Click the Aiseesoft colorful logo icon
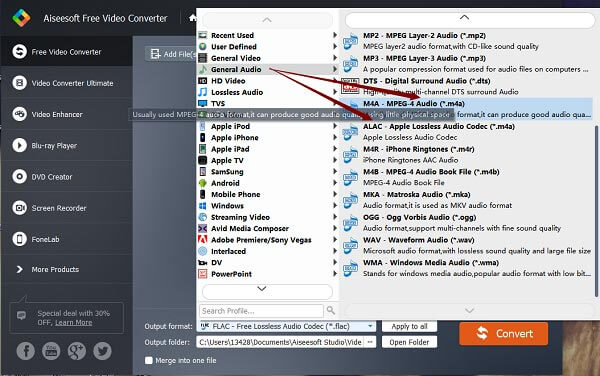The image size is (600, 376). 21,18
